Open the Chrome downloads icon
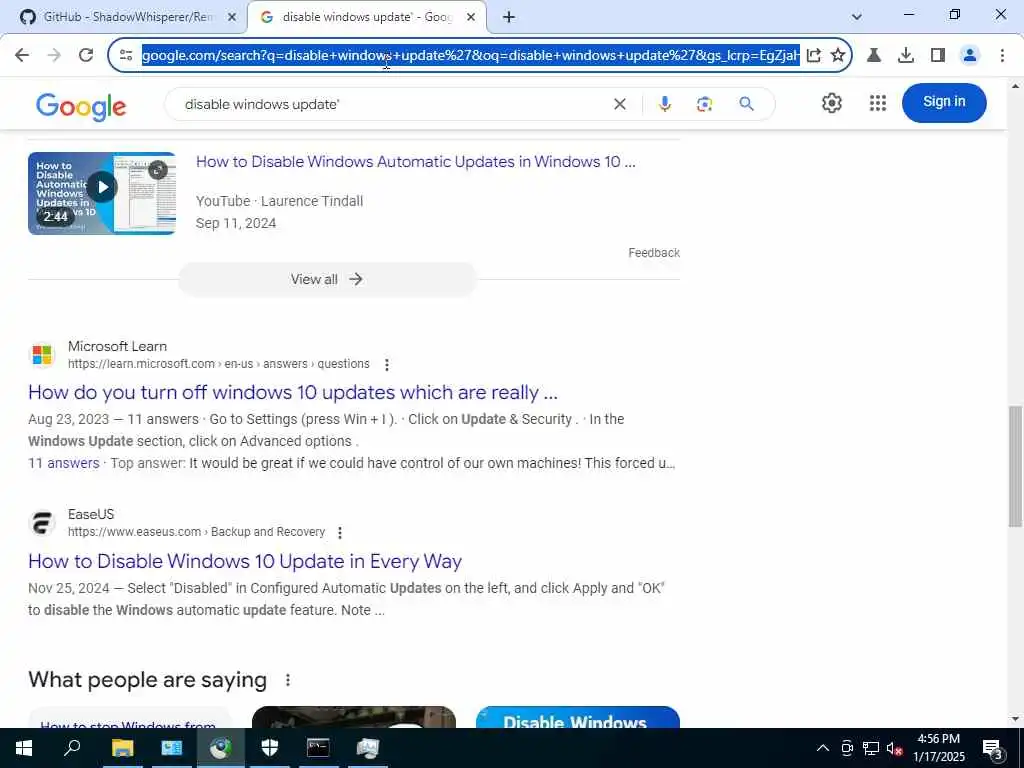The height and width of the screenshot is (768, 1024). tap(906, 56)
